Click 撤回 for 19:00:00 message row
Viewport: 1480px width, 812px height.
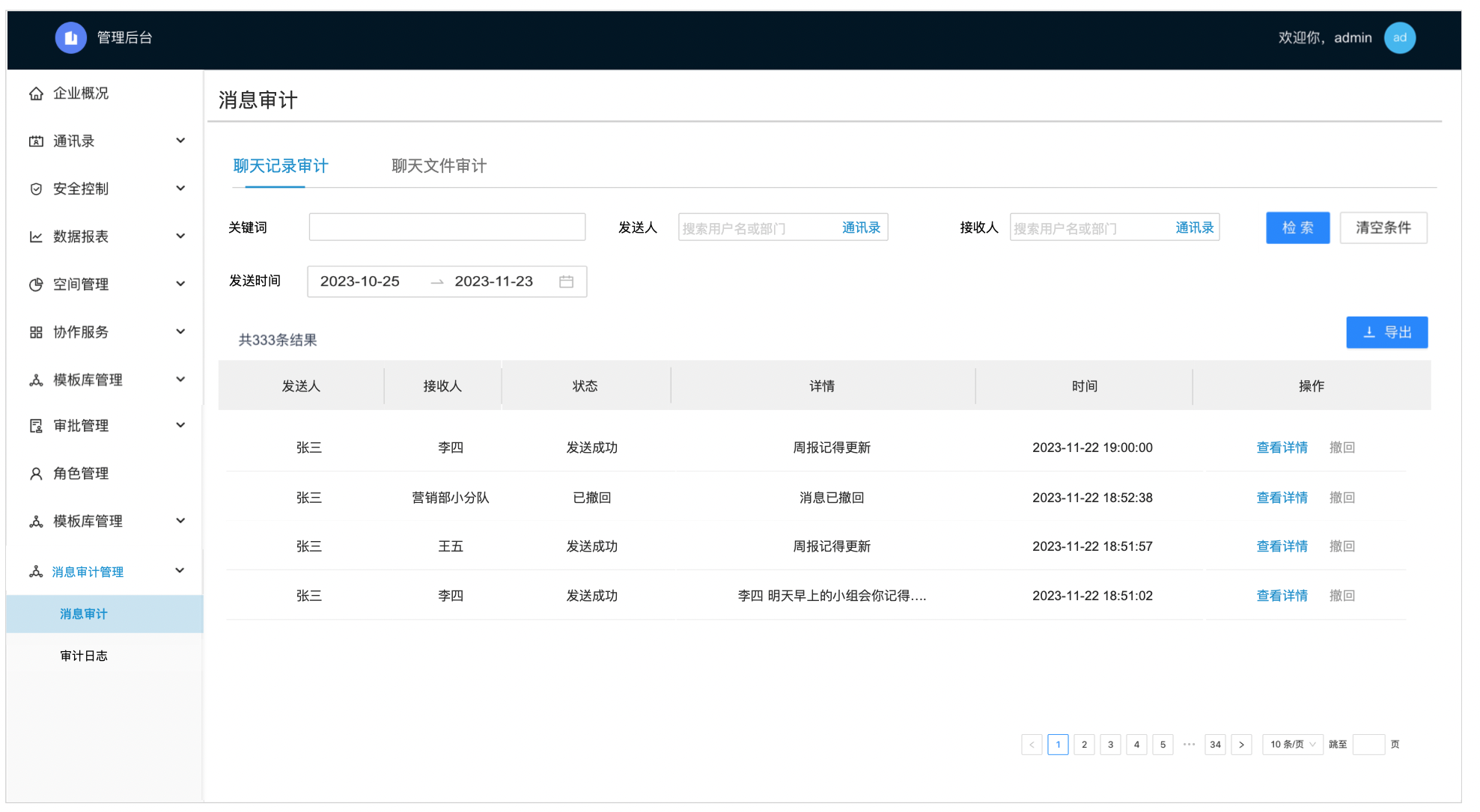tap(1342, 448)
